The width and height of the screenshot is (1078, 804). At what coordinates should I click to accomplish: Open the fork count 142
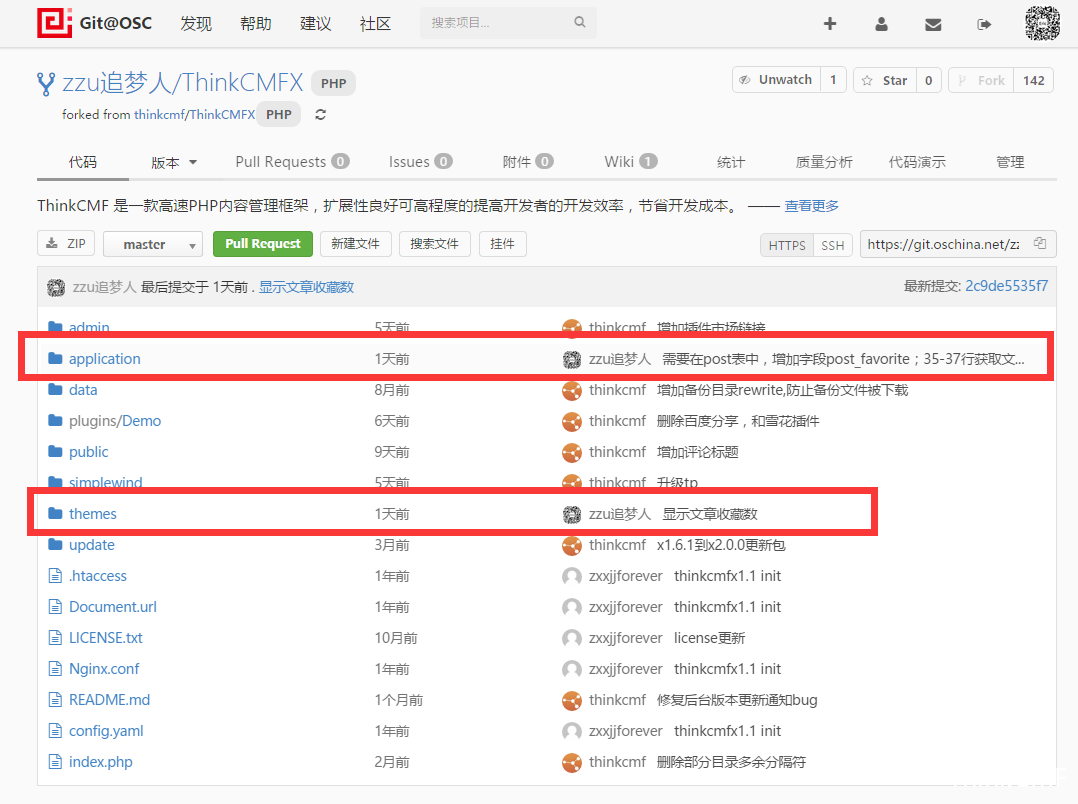[1033, 80]
